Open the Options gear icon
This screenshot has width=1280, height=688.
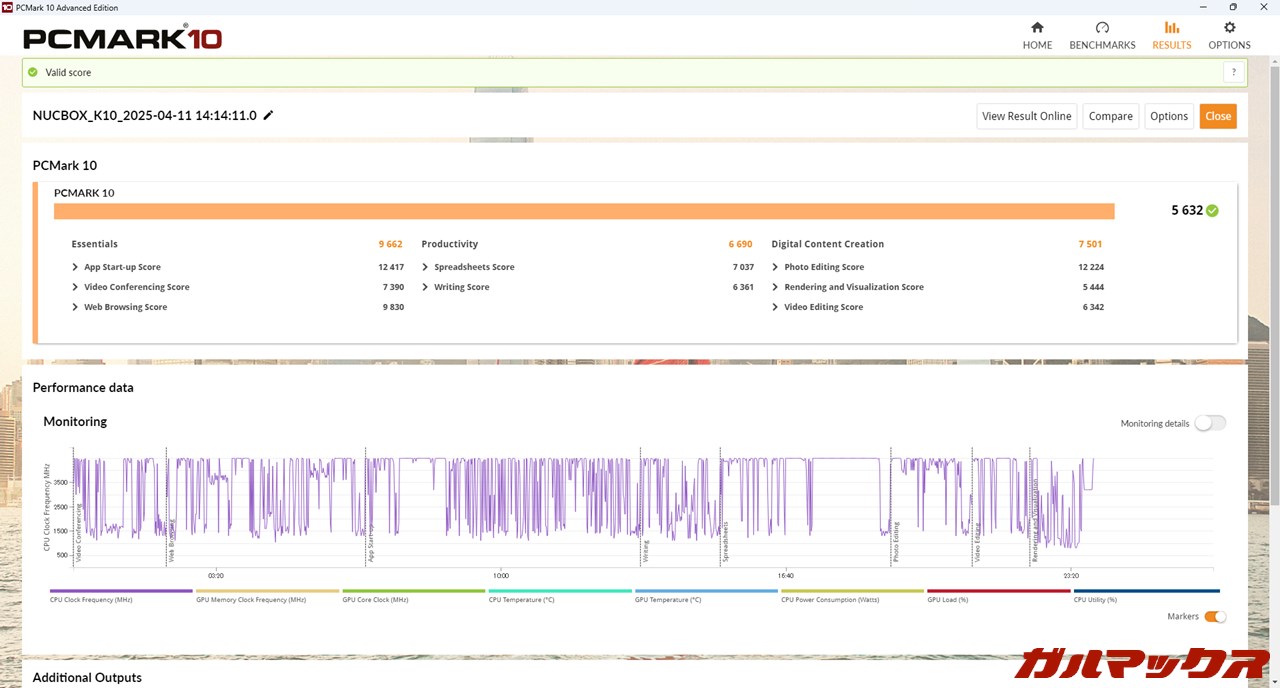pyautogui.click(x=1229, y=28)
